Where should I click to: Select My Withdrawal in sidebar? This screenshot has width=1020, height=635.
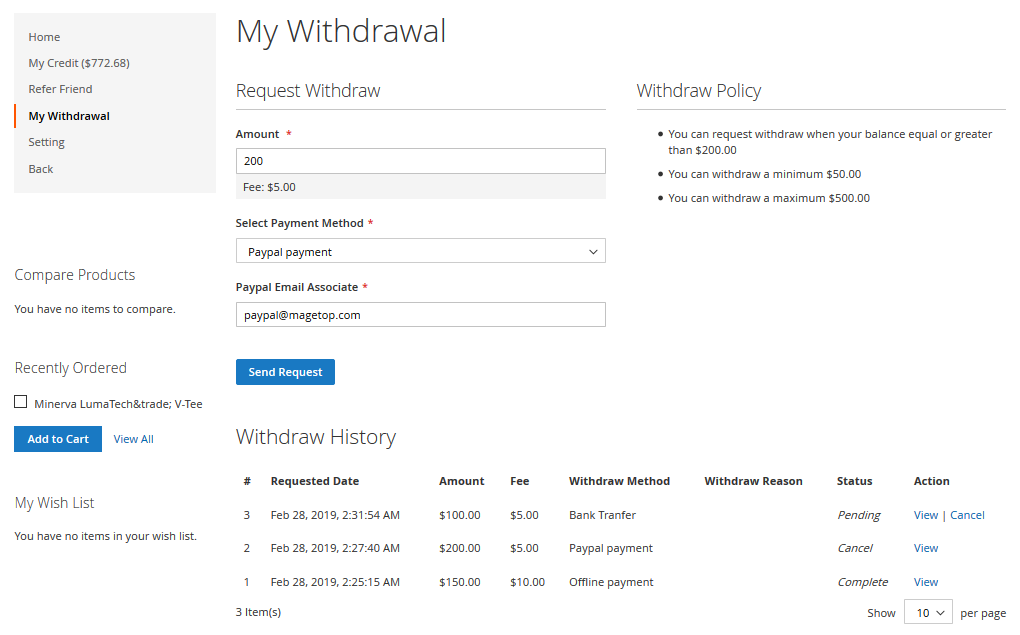69,116
